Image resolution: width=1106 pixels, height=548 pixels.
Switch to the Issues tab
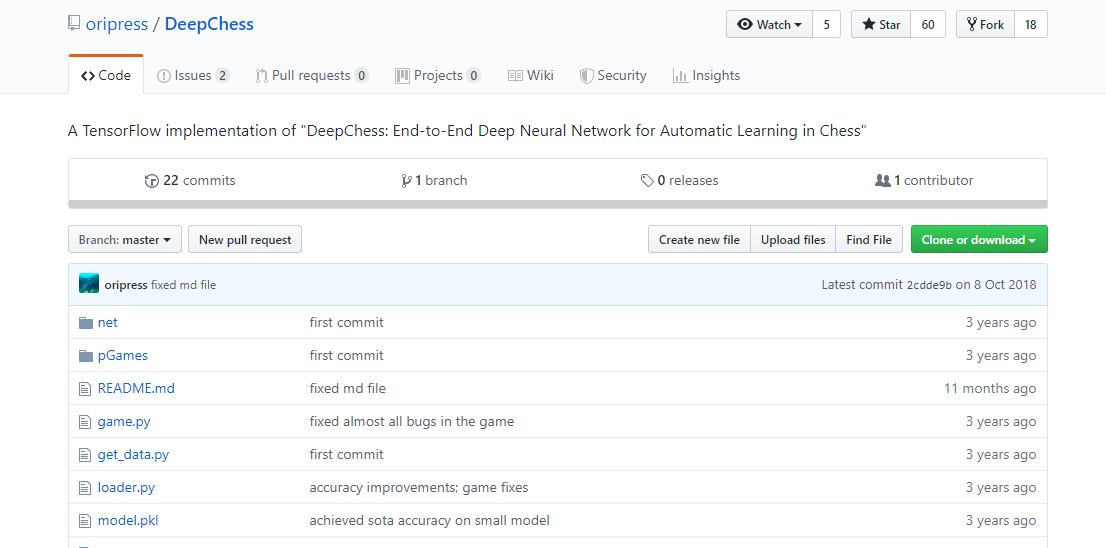click(x=193, y=75)
